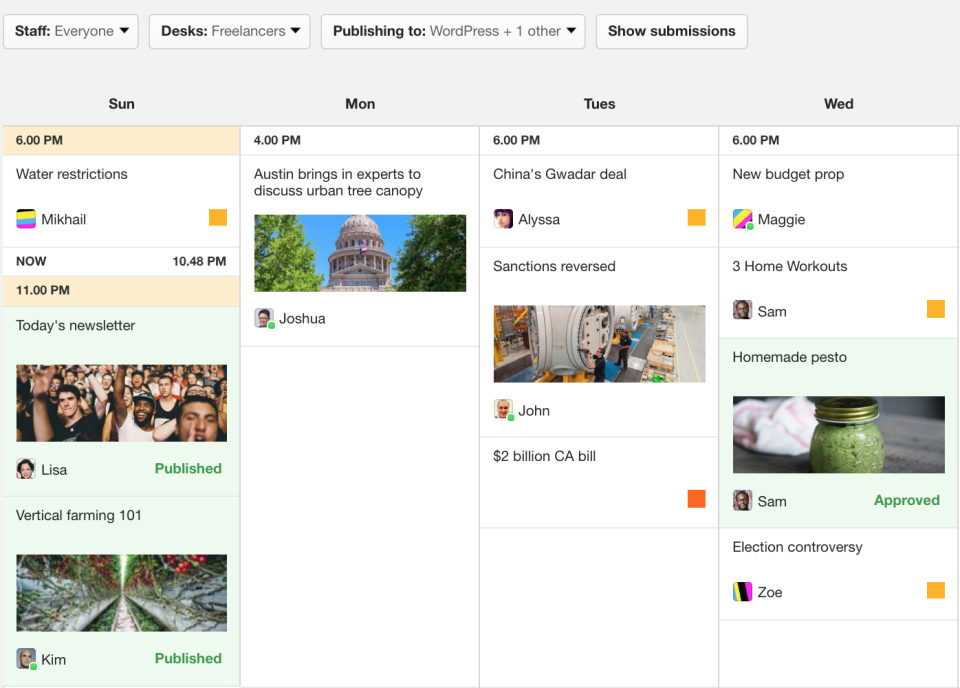
Task: Click yellow status square on Water restrictions
Action: (x=218, y=217)
